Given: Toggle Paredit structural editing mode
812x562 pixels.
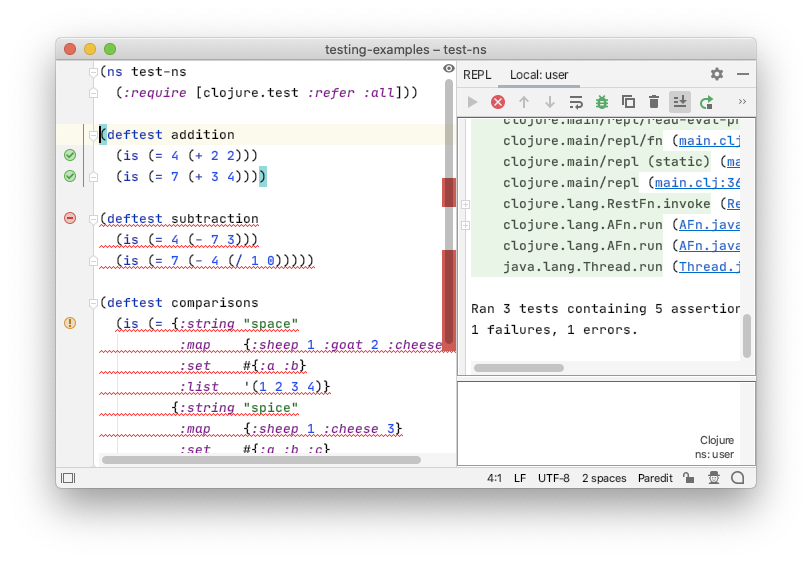Looking at the screenshot, I should click(x=655, y=478).
